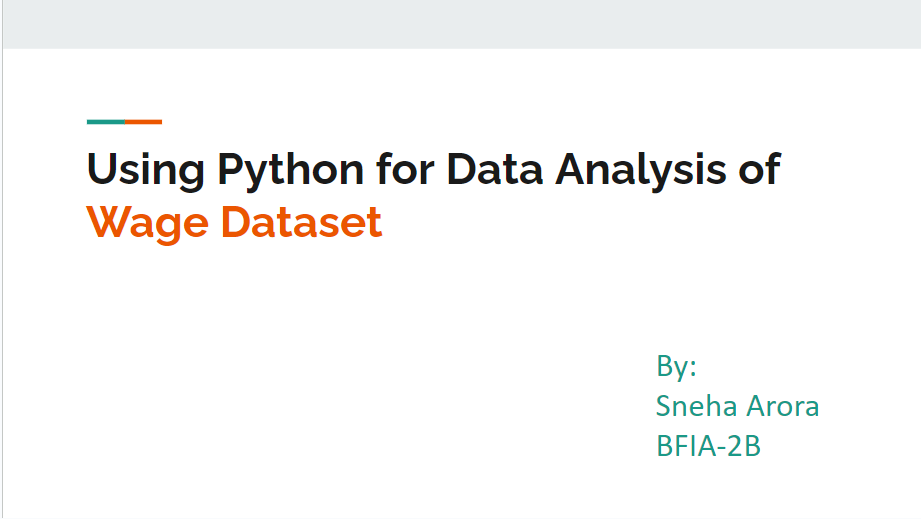921x519 pixels.
Task: Click the word "of" ending the first title line
Action: 758,170
